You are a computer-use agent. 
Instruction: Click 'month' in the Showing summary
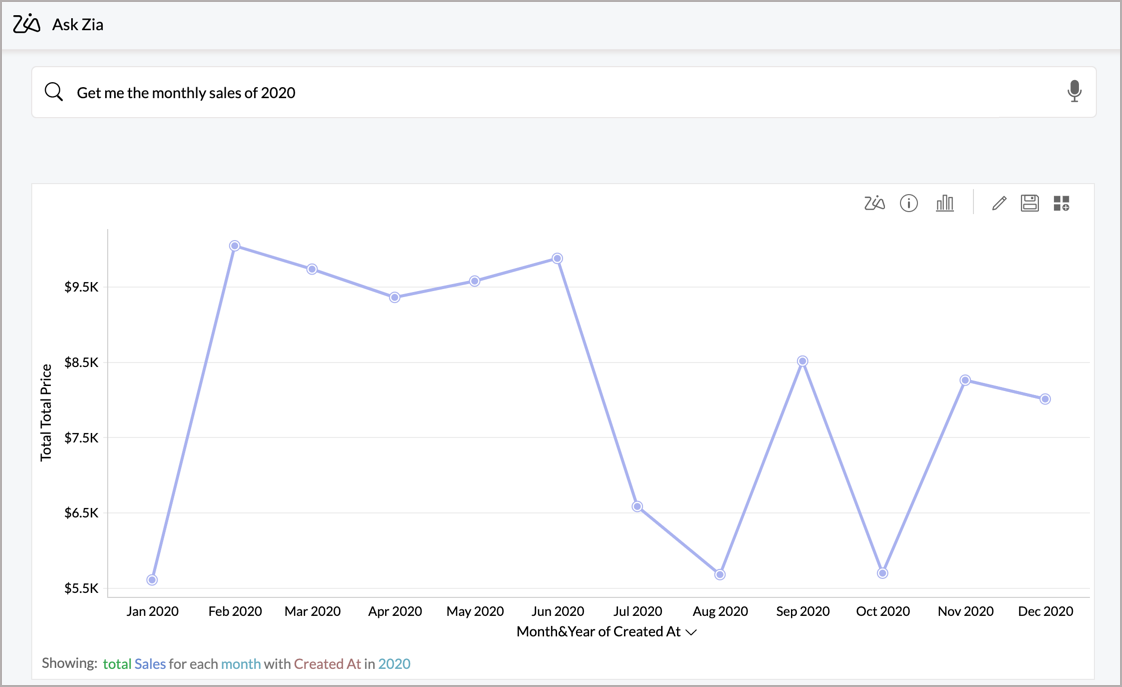240,664
